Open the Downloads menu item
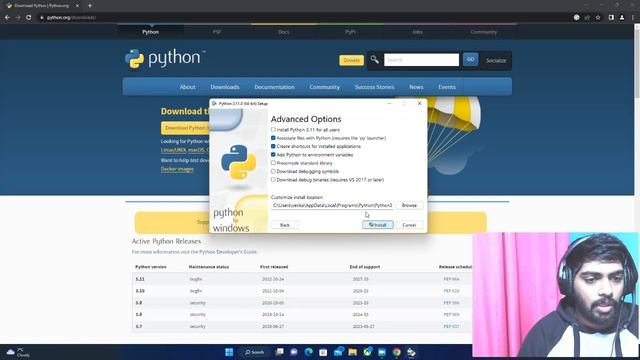This screenshot has width=640, height=360. (225, 87)
